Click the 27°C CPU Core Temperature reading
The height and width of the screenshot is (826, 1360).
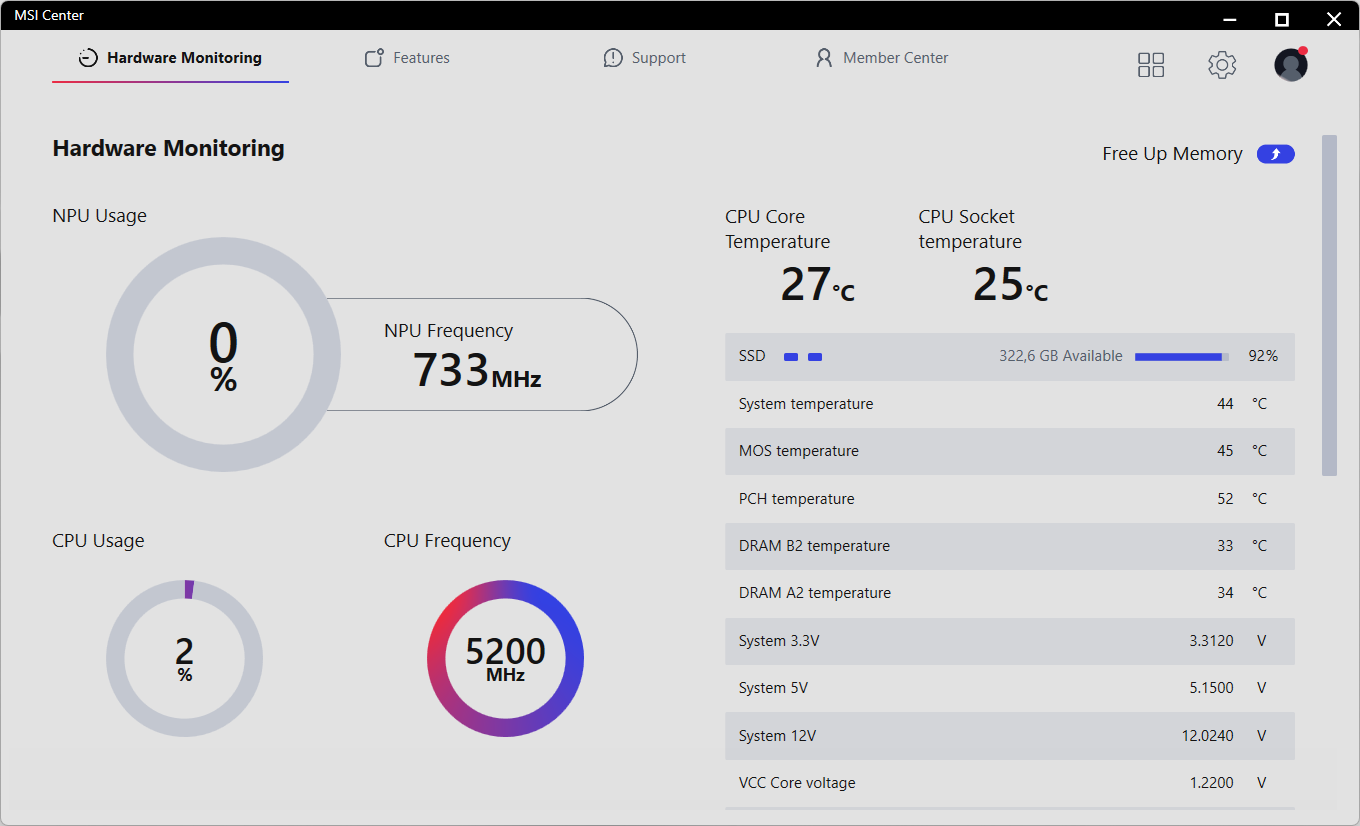tap(818, 284)
